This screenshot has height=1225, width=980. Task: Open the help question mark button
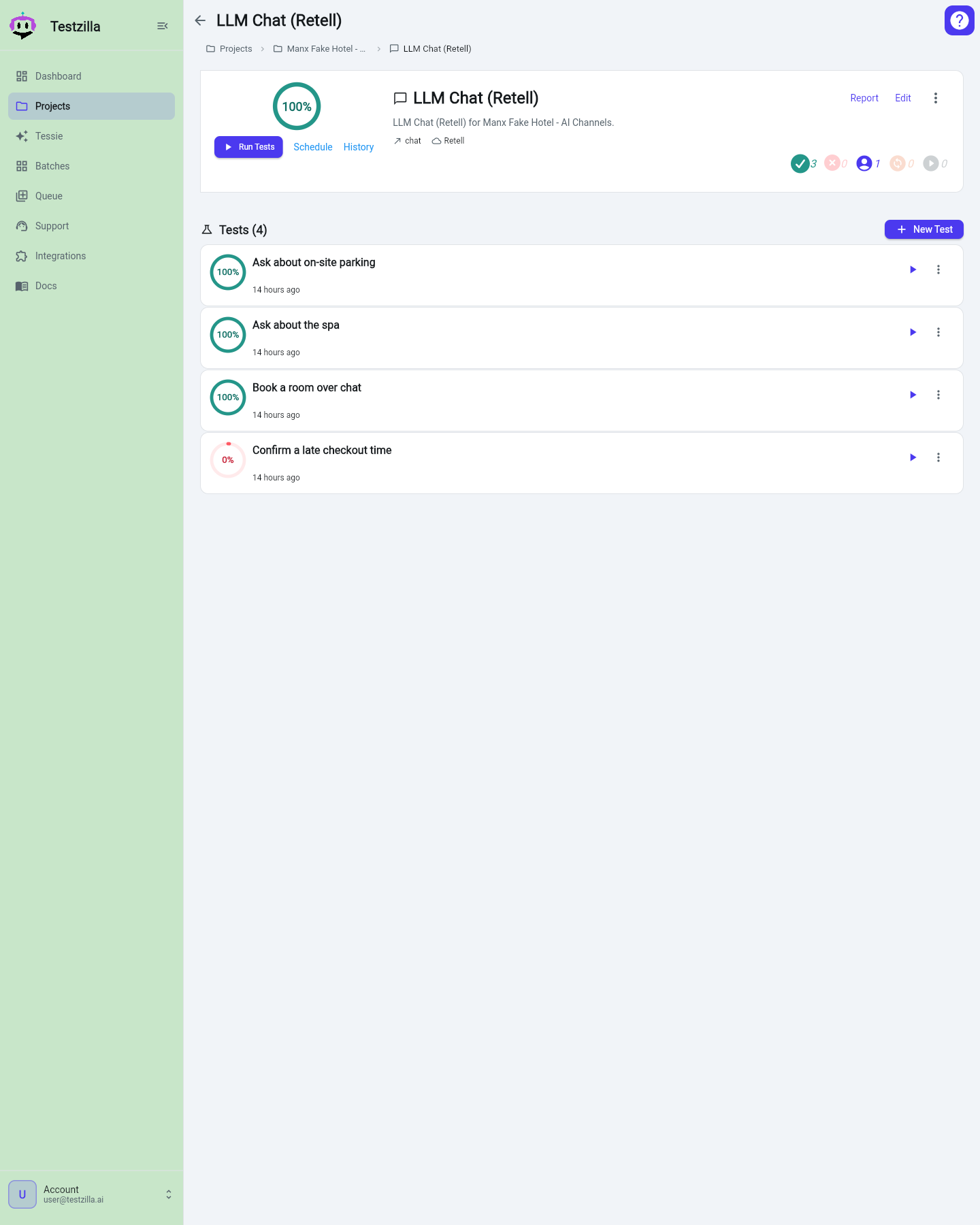point(960,20)
